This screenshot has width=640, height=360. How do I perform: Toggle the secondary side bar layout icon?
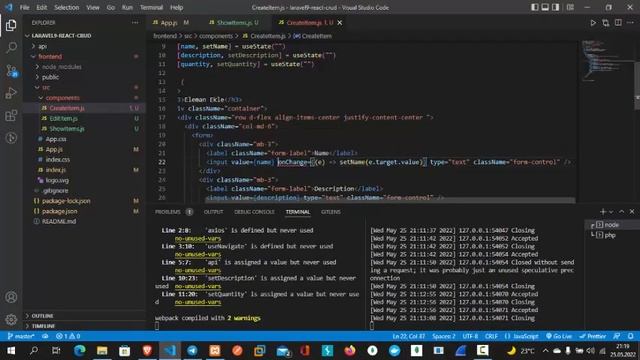(x=556, y=7)
